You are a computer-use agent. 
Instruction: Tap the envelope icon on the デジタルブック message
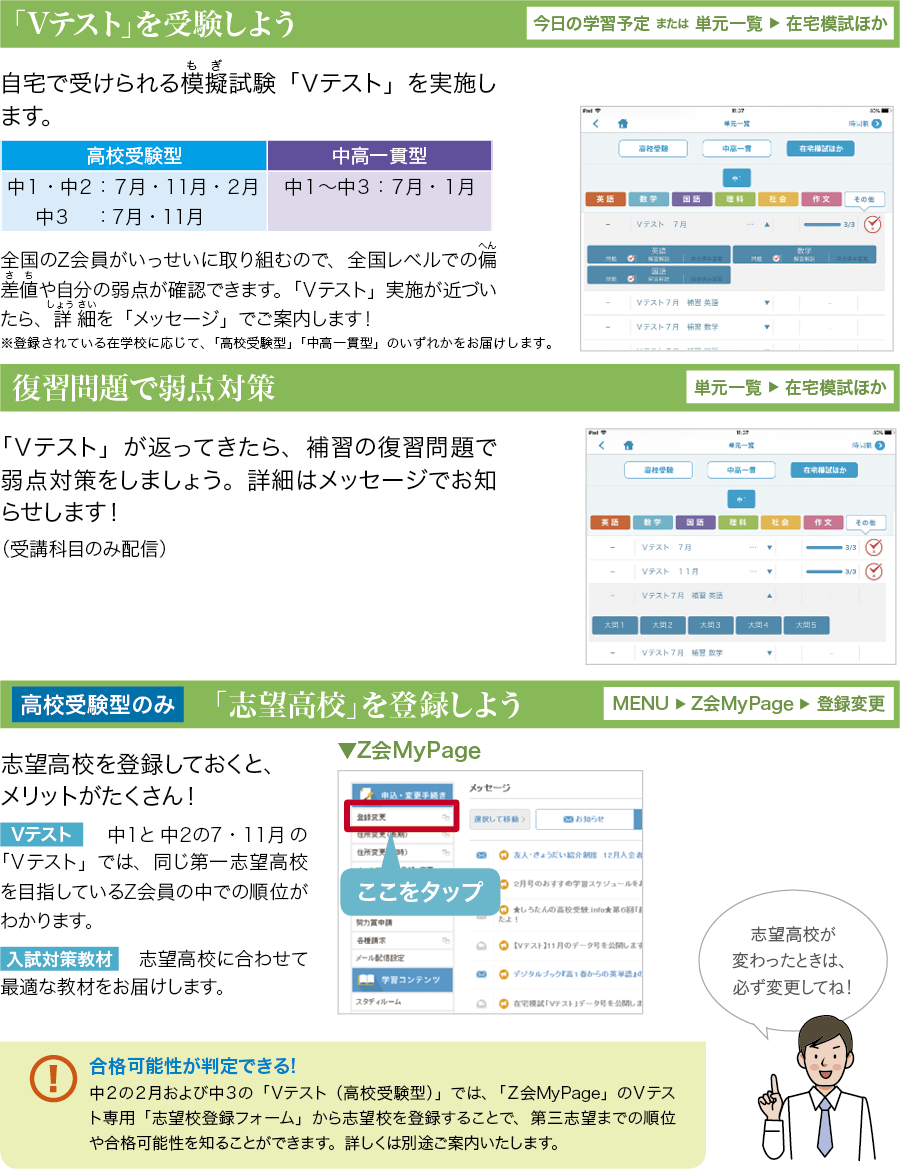click(481, 974)
